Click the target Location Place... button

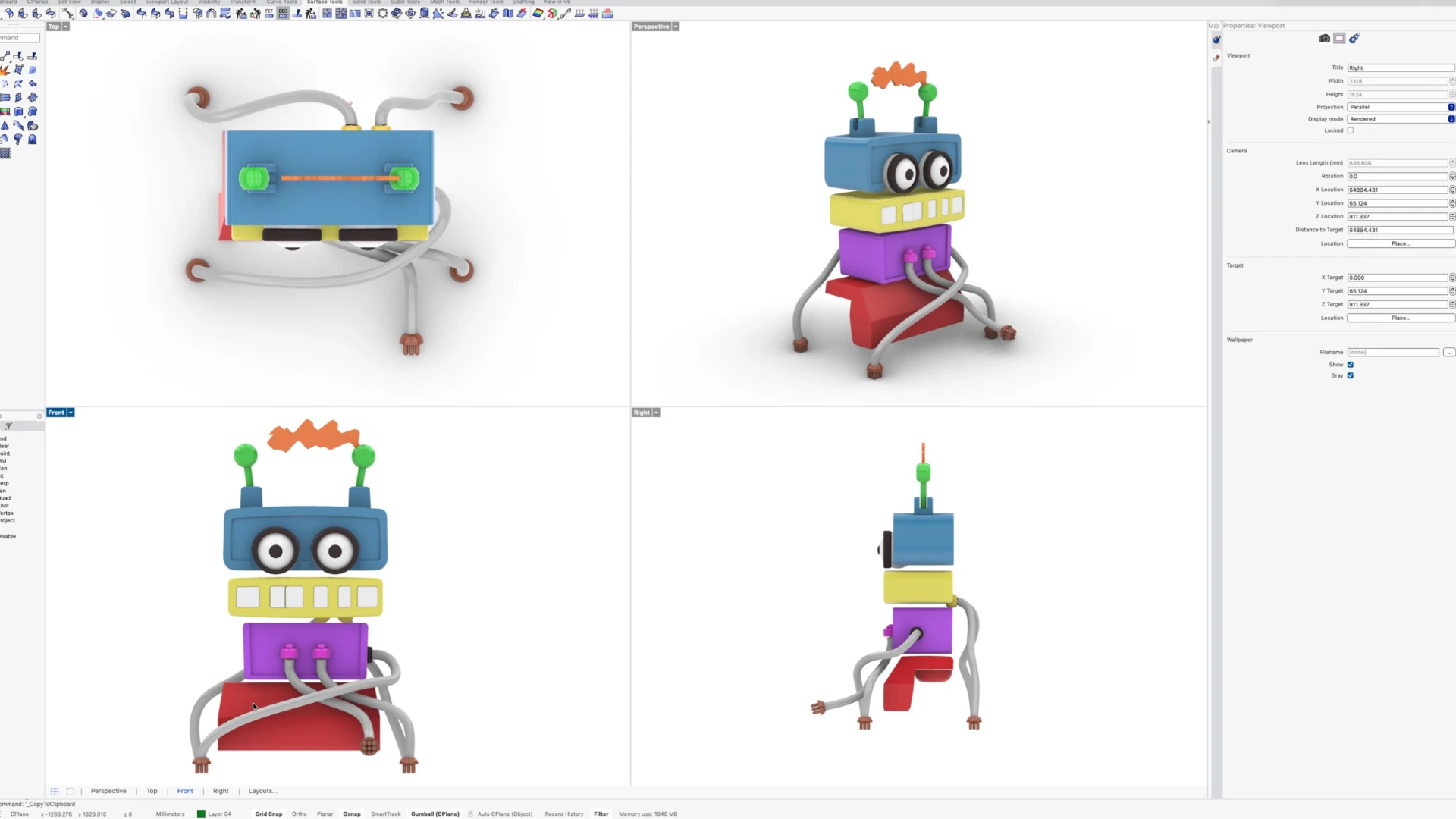coord(1401,318)
